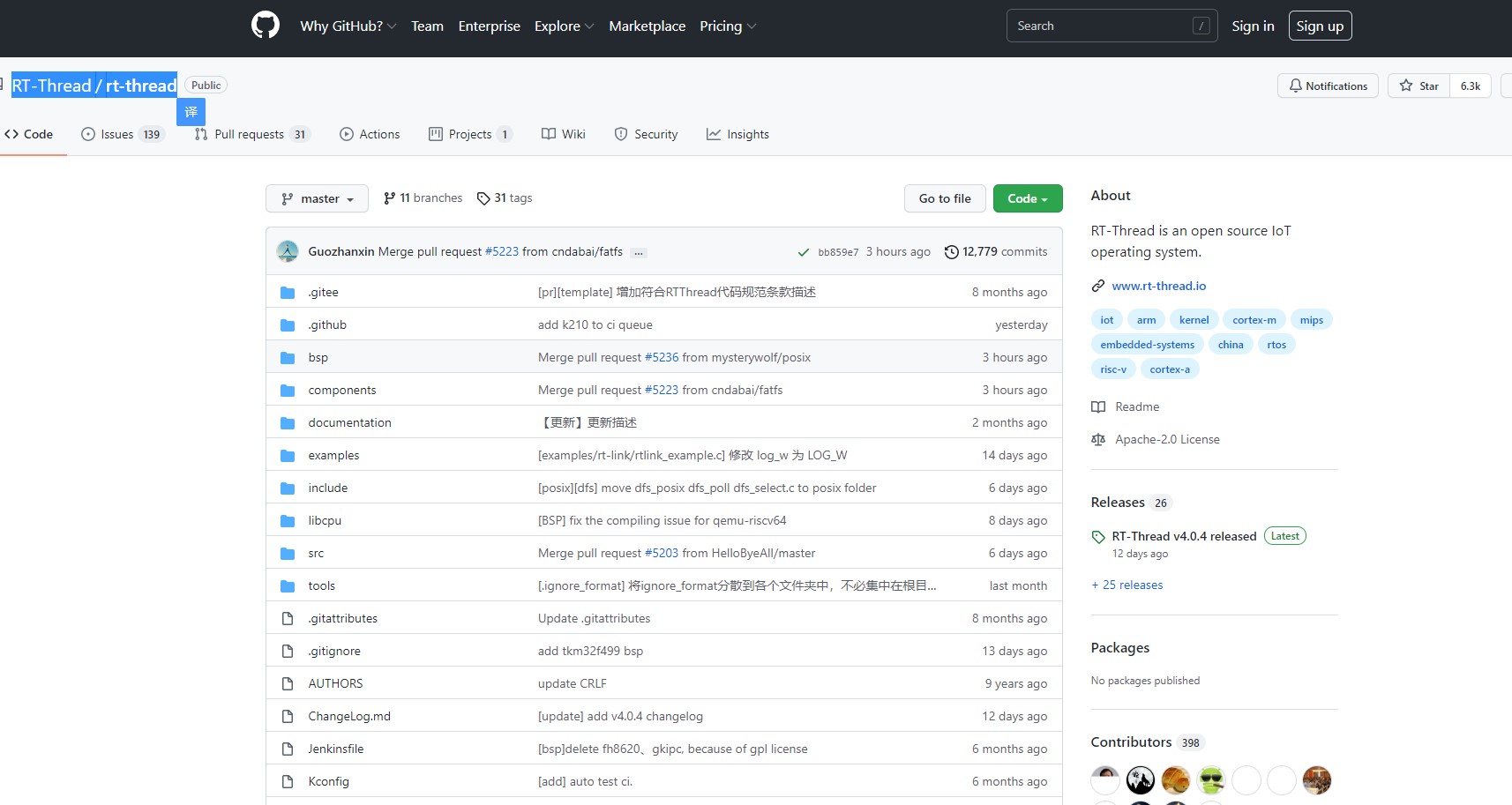Click the tools folder icon
The image size is (1512, 805).
pos(288,585)
